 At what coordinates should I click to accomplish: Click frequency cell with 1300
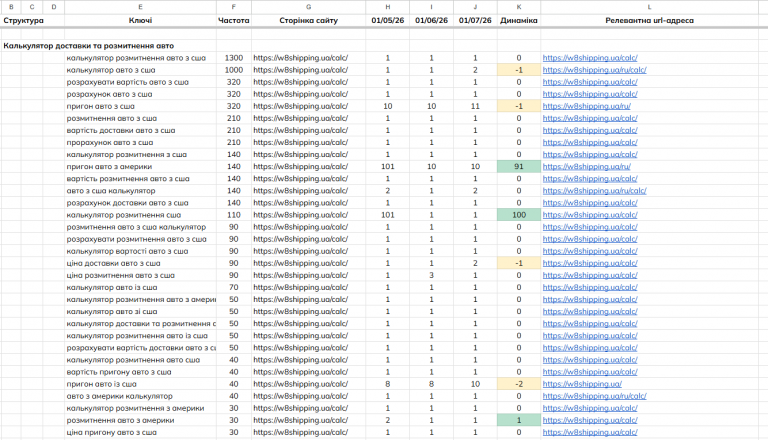234,58
